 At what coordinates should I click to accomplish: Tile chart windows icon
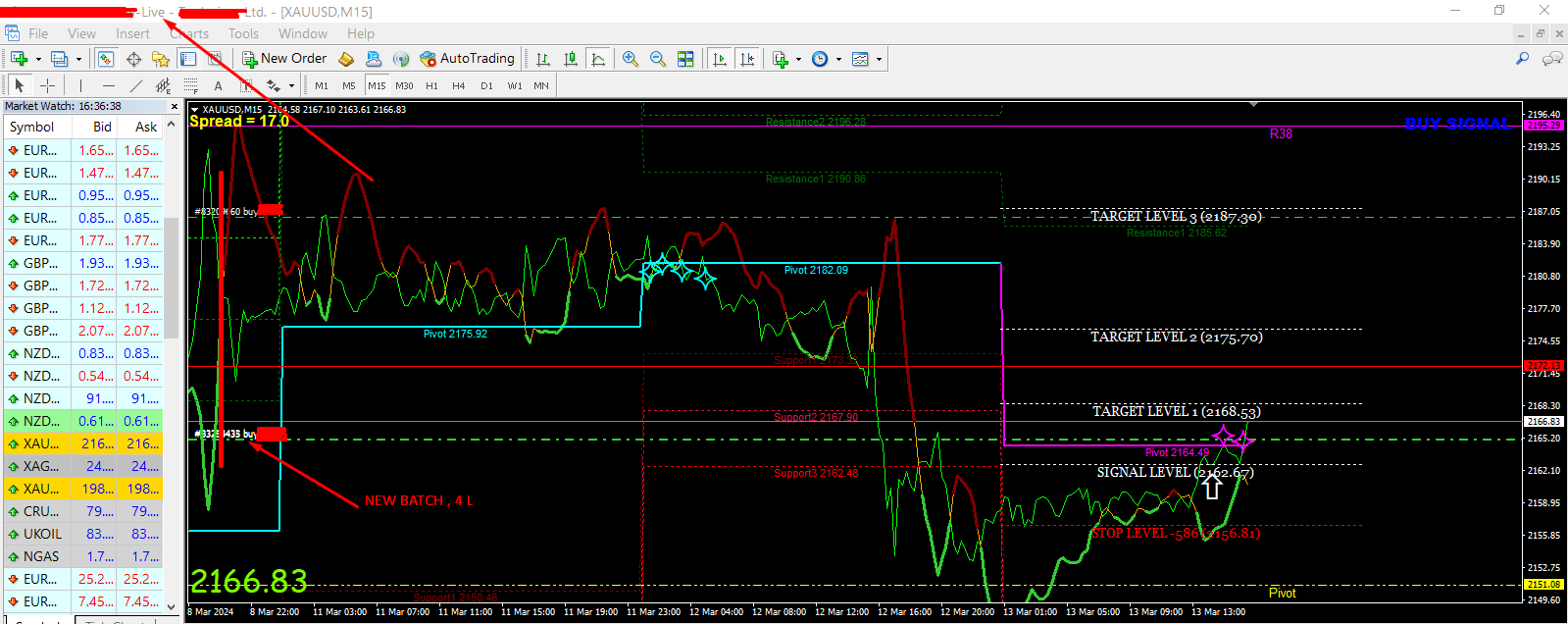685,59
